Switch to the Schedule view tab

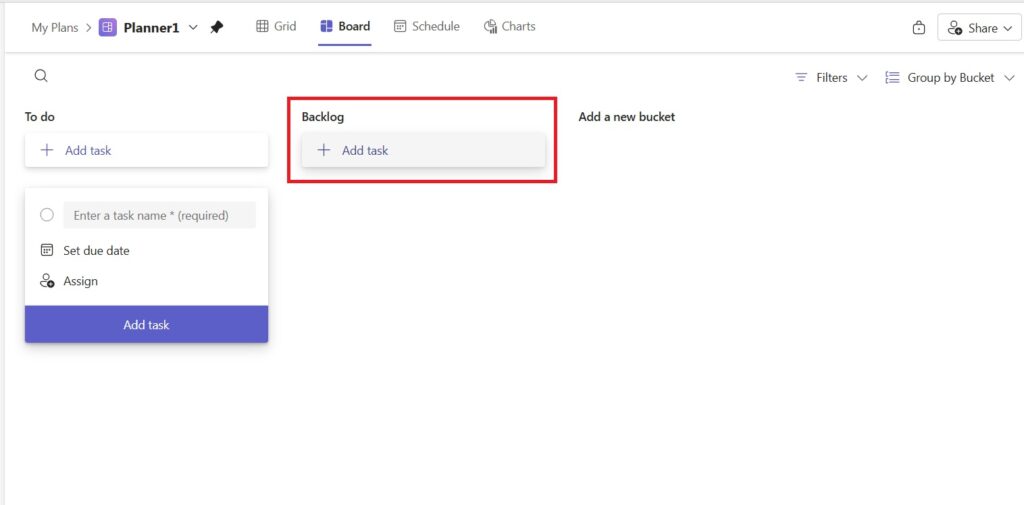(426, 26)
